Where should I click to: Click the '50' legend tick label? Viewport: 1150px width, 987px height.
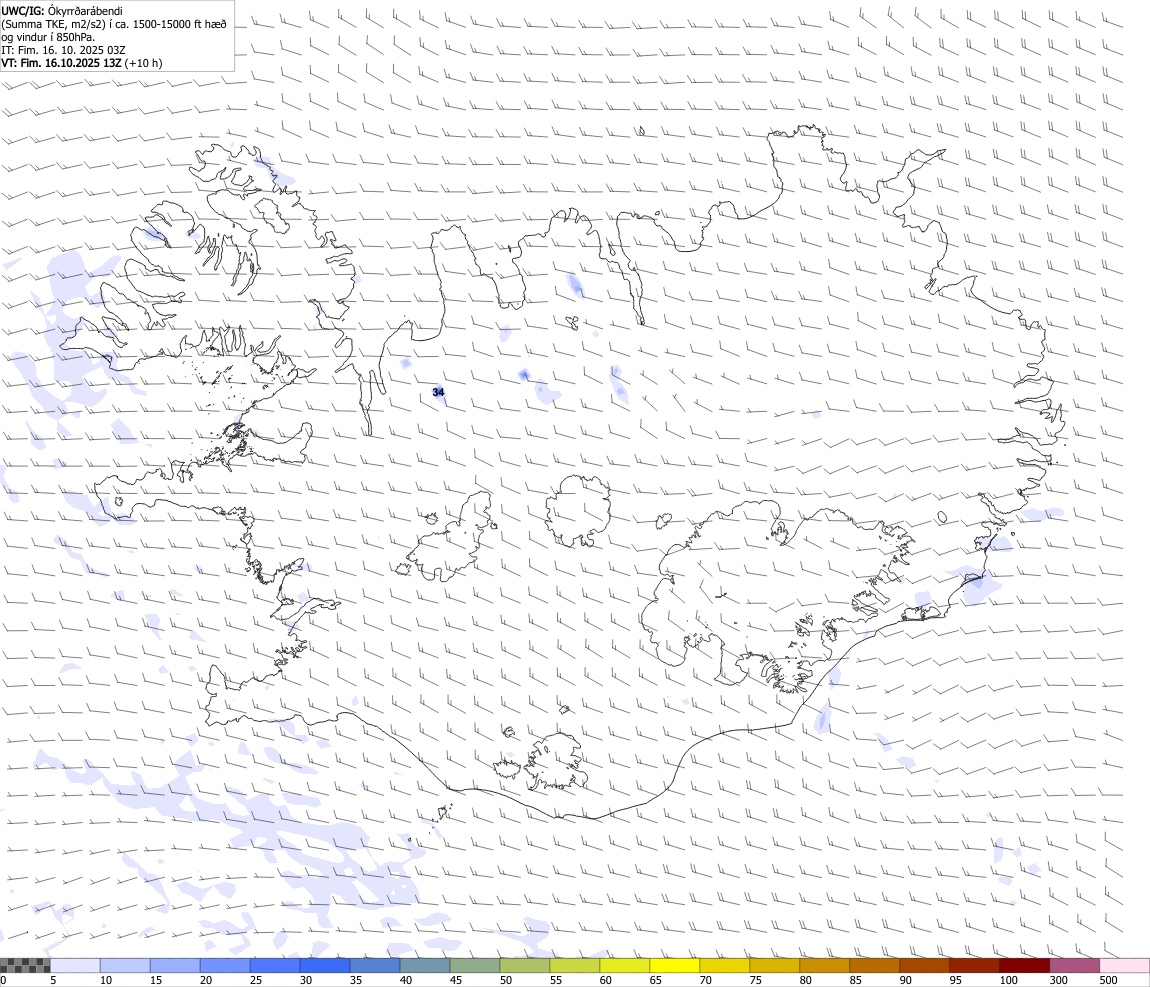click(x=506, y=980)
